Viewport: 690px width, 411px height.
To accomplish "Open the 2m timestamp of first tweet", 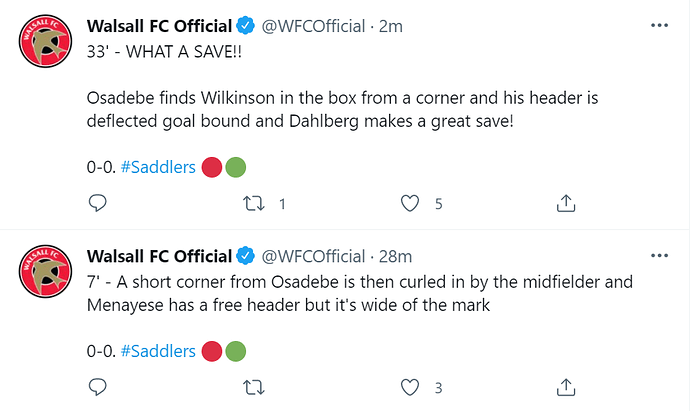I will 391,26.
